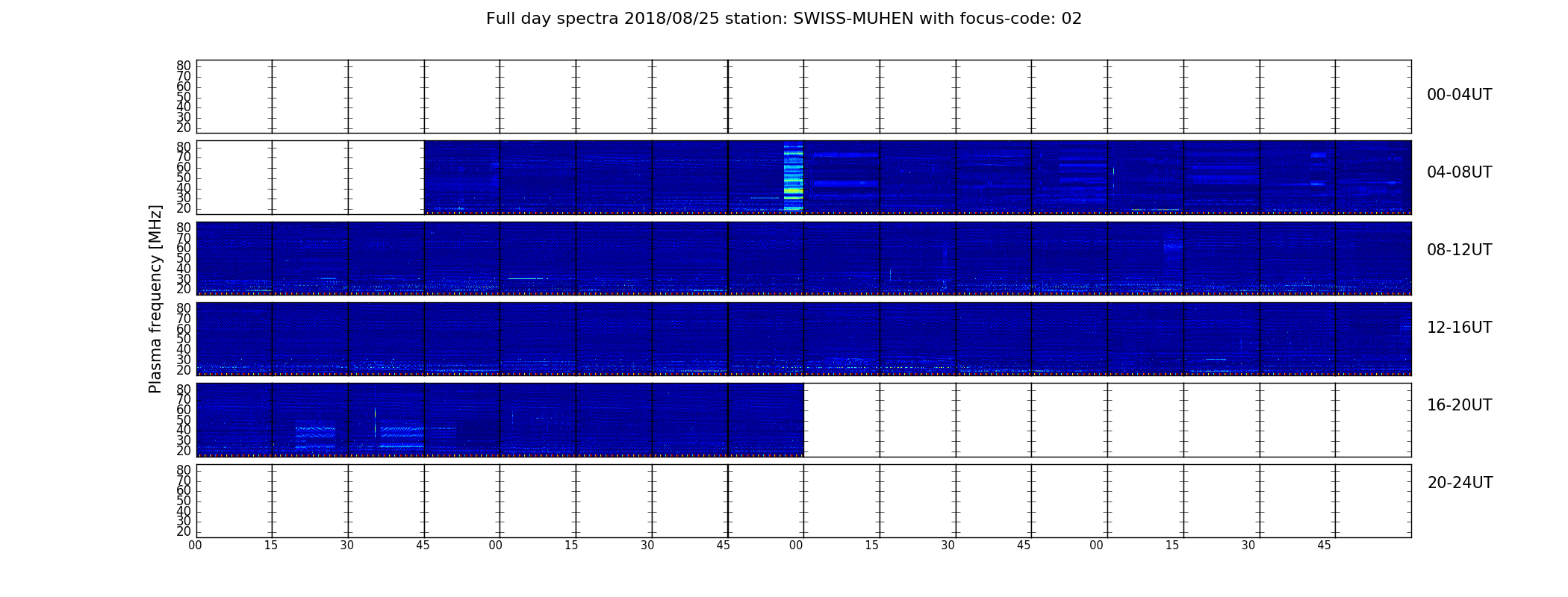The width and height of the screenshot is (1568, 597).
Task: Click the '20' y-tick of the 20-24UT panel
Action: coord(184,531)
